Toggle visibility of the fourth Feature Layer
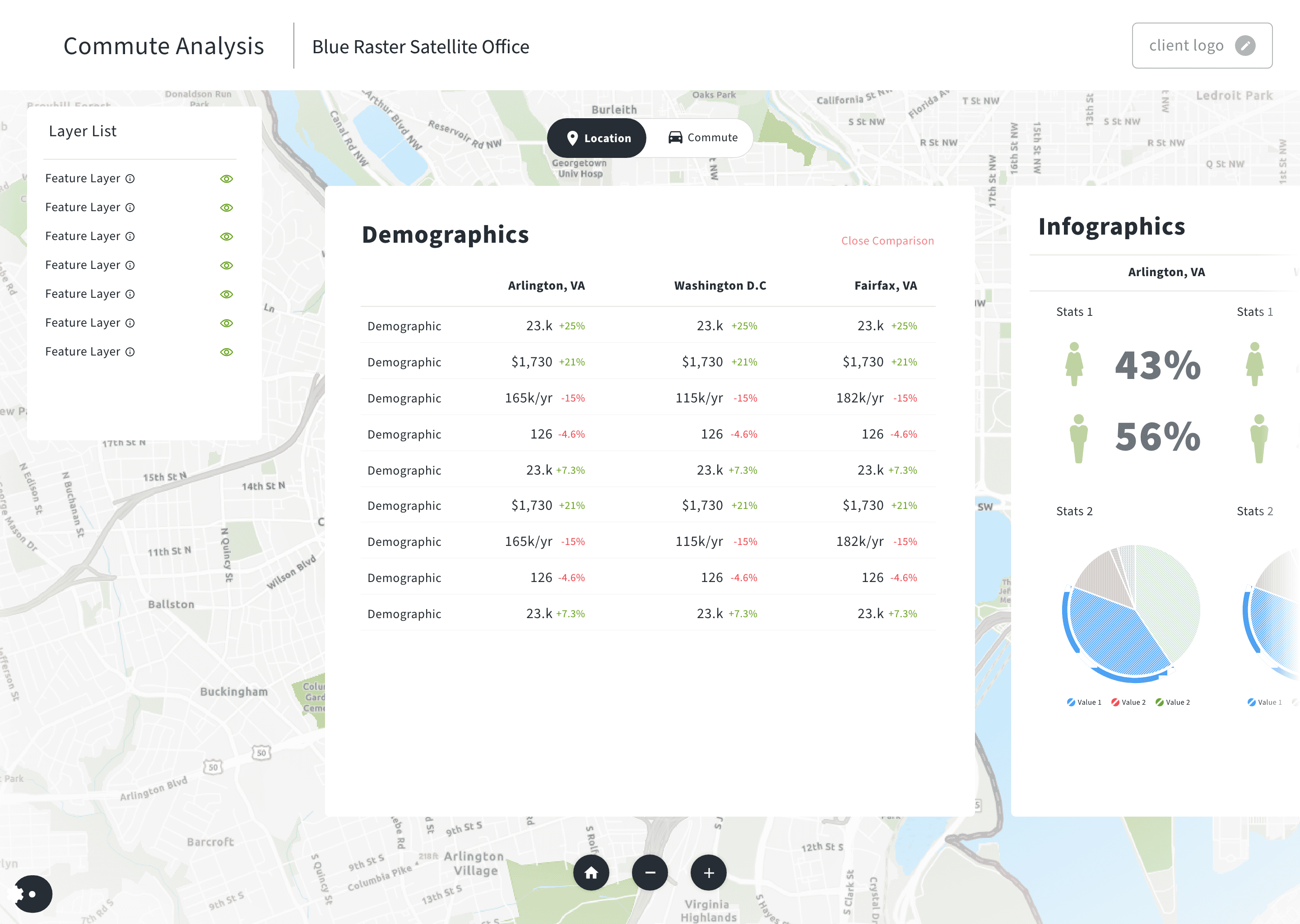Viewport: 1300px width, 924px height. [226, 265]
